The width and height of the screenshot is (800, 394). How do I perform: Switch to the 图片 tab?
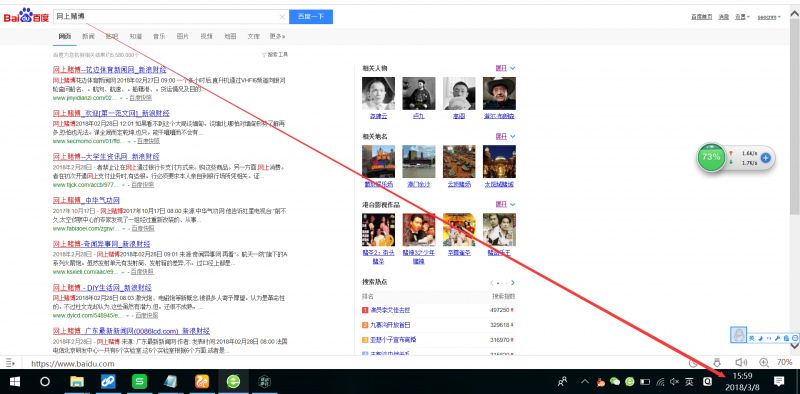point(183,36)
